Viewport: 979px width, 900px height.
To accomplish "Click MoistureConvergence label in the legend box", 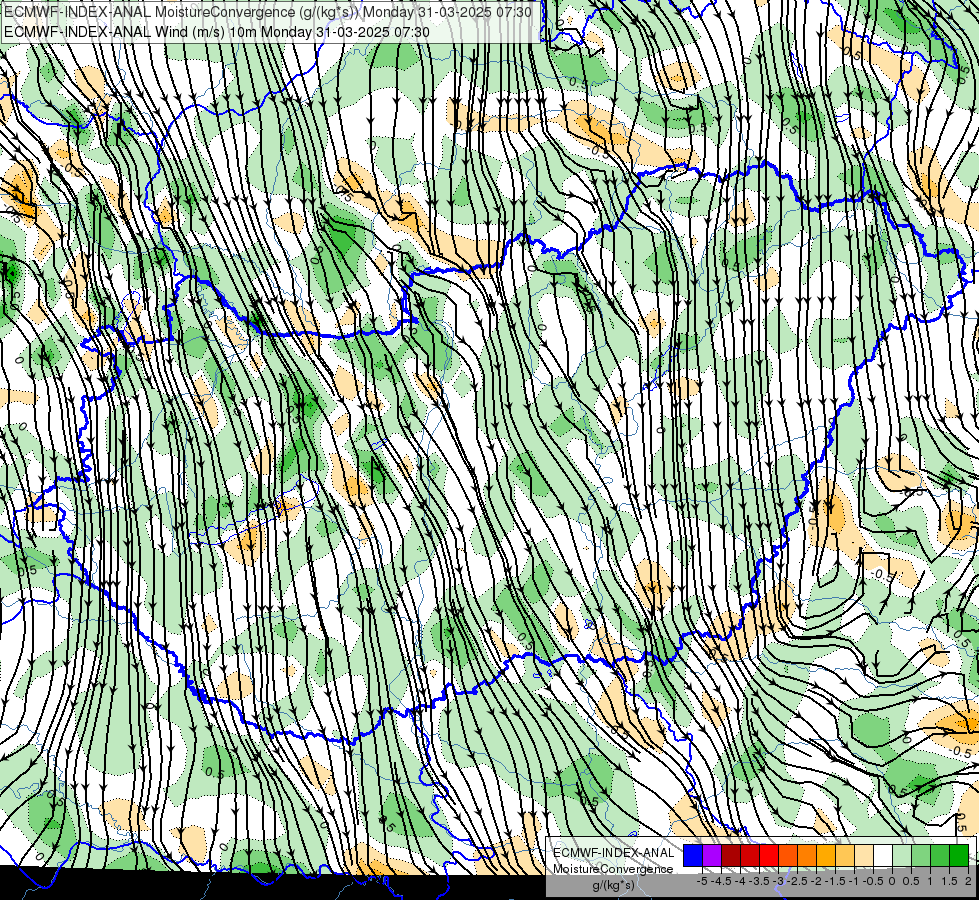I will point(613,869).
